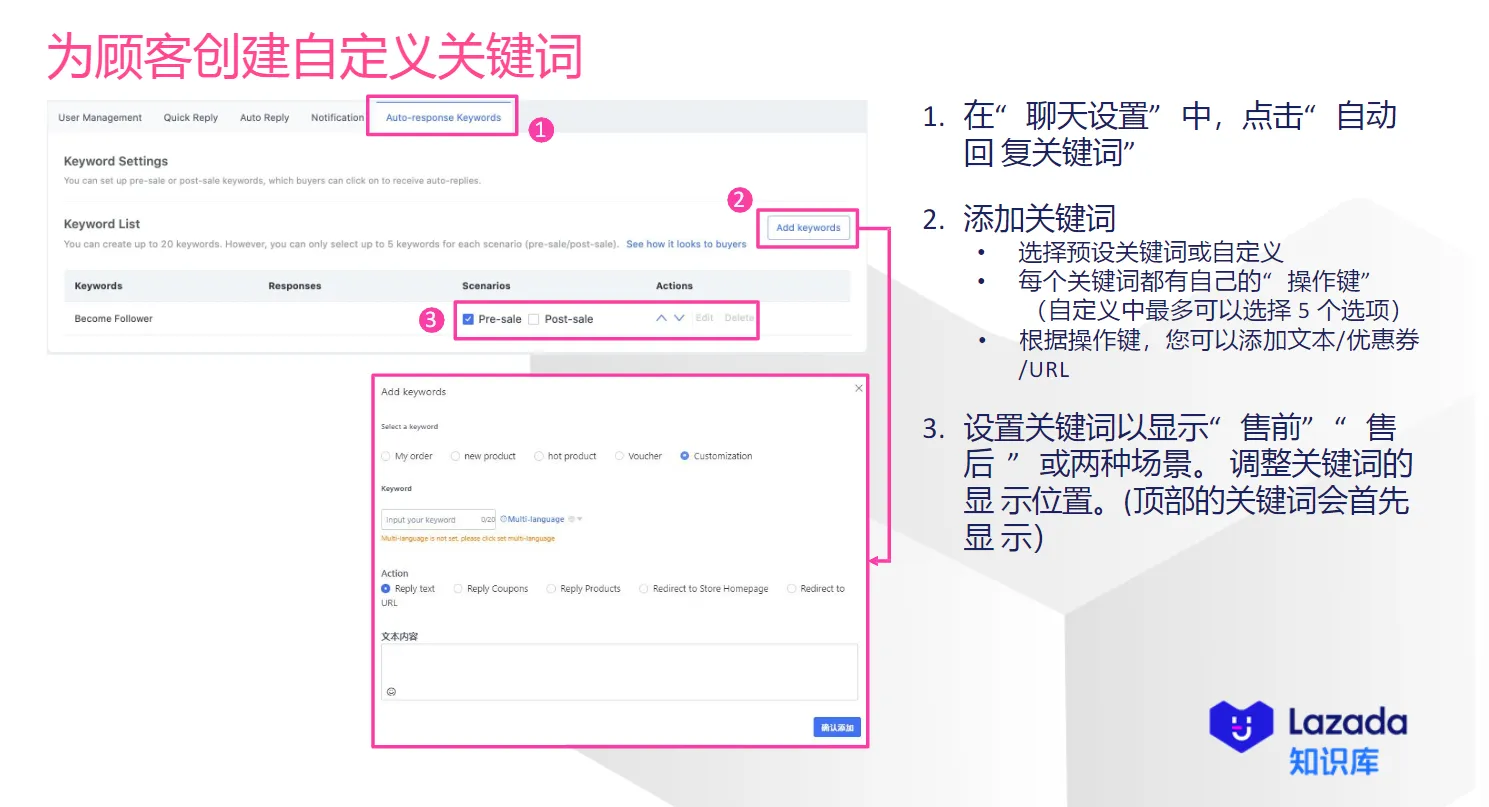Click the Add keywords button
Screen dimensions: 1489x807
(807, 227)
